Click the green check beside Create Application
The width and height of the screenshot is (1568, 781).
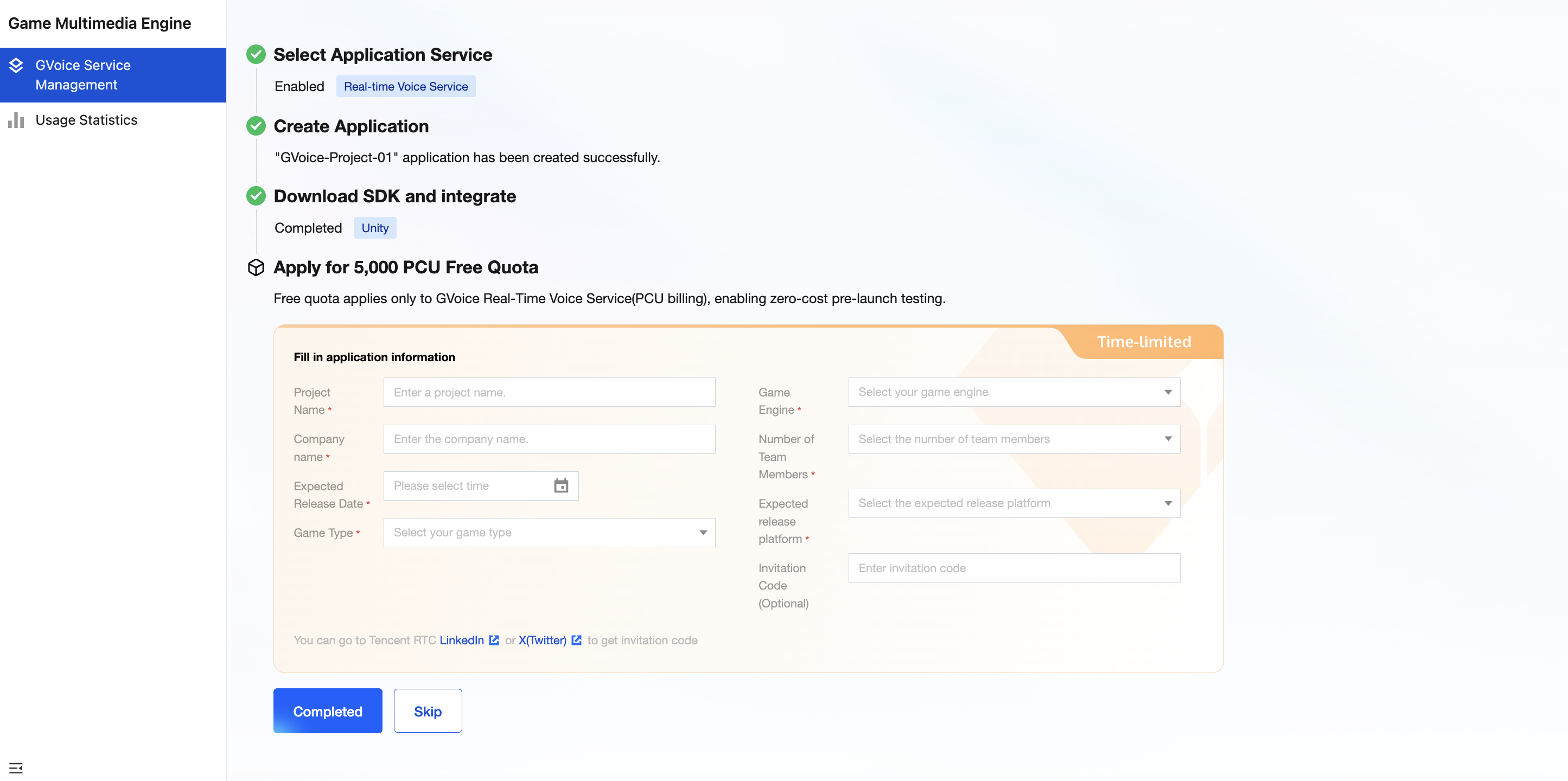point(256,126)
